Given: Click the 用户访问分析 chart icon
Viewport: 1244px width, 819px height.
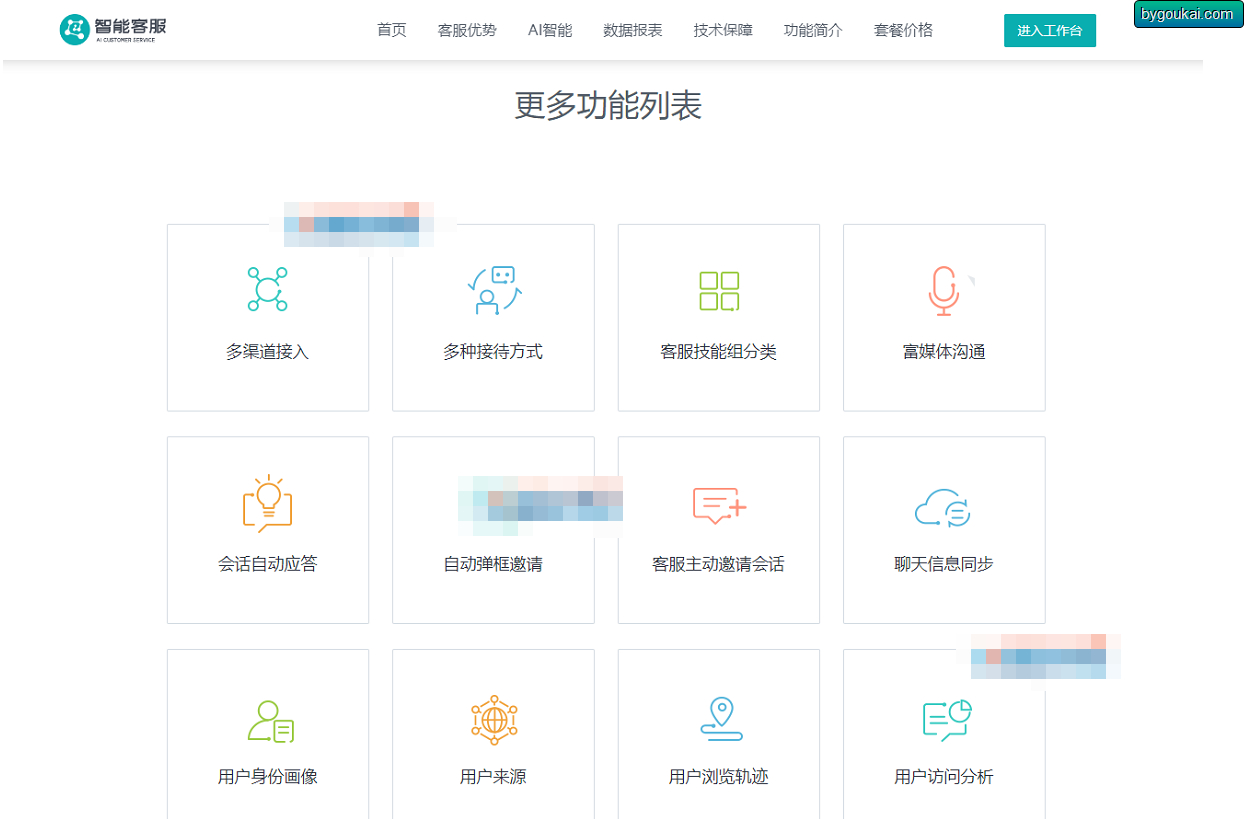Looking at the screenshot, I should pyautogui.click(x=946, y=720).
